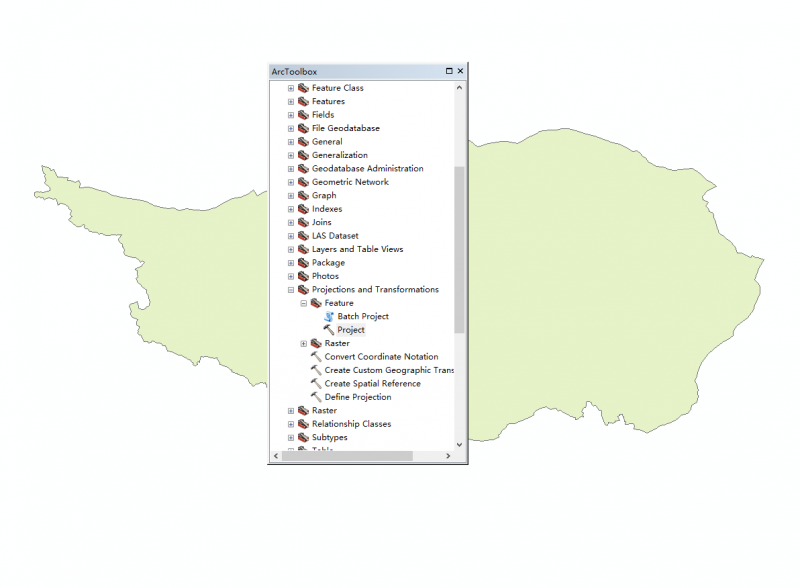
Task: Expand the Raster toolset under Projections
Action: 304,344
